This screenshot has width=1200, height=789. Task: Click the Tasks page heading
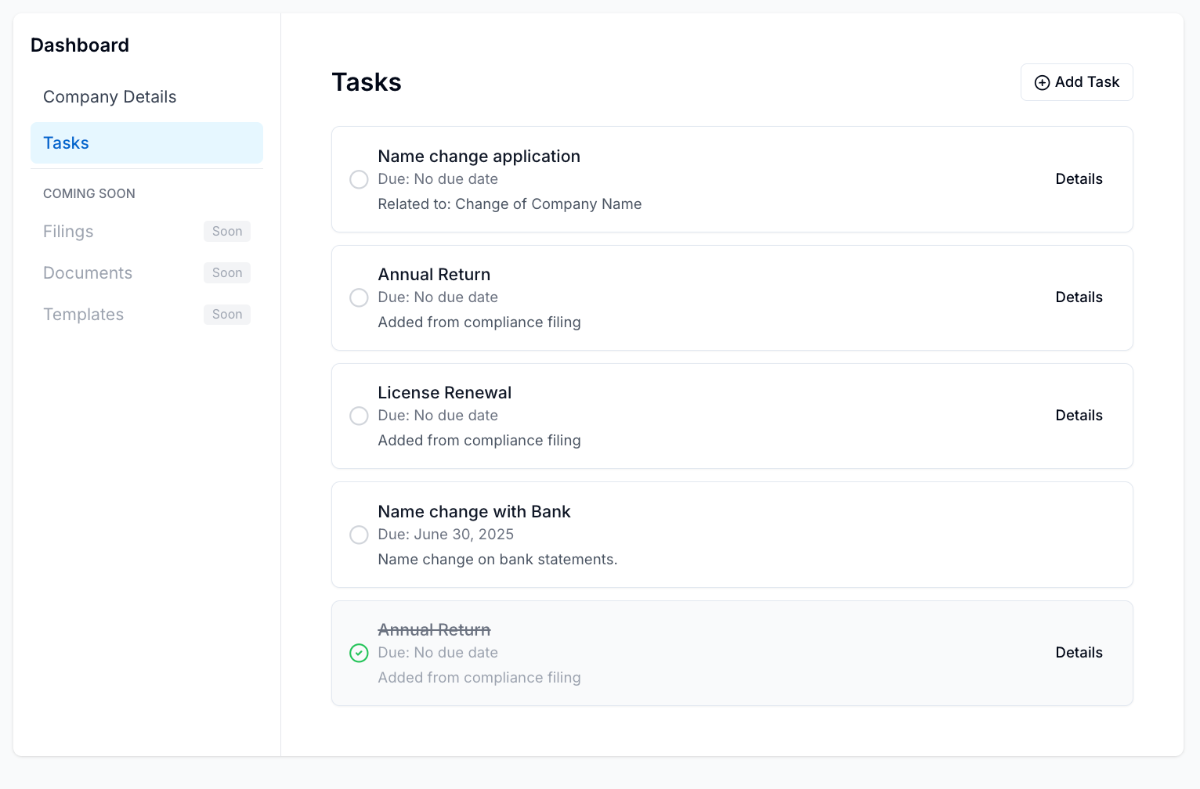coord(367,82)
